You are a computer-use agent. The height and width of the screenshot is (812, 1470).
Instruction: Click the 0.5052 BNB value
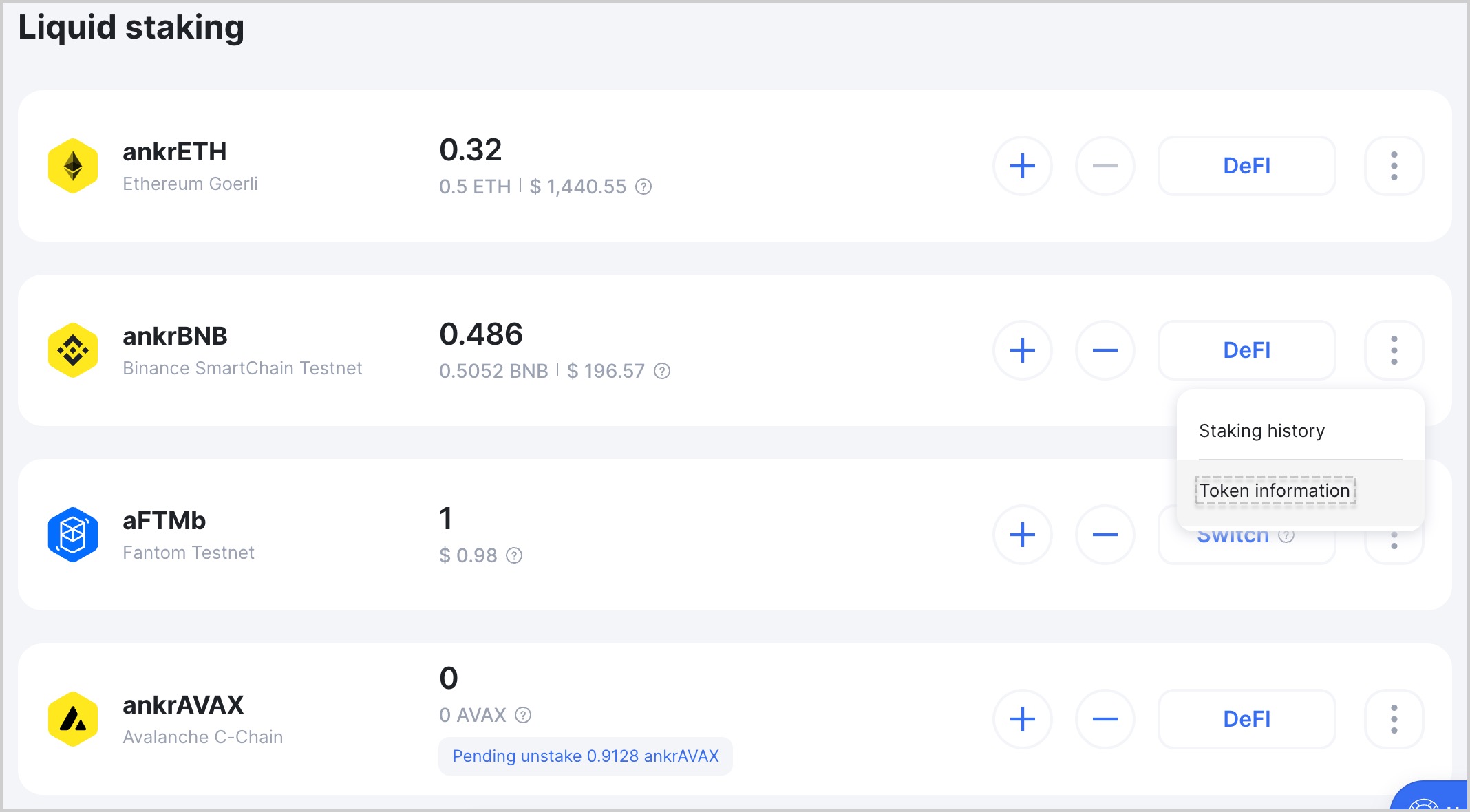click(493, 371)
